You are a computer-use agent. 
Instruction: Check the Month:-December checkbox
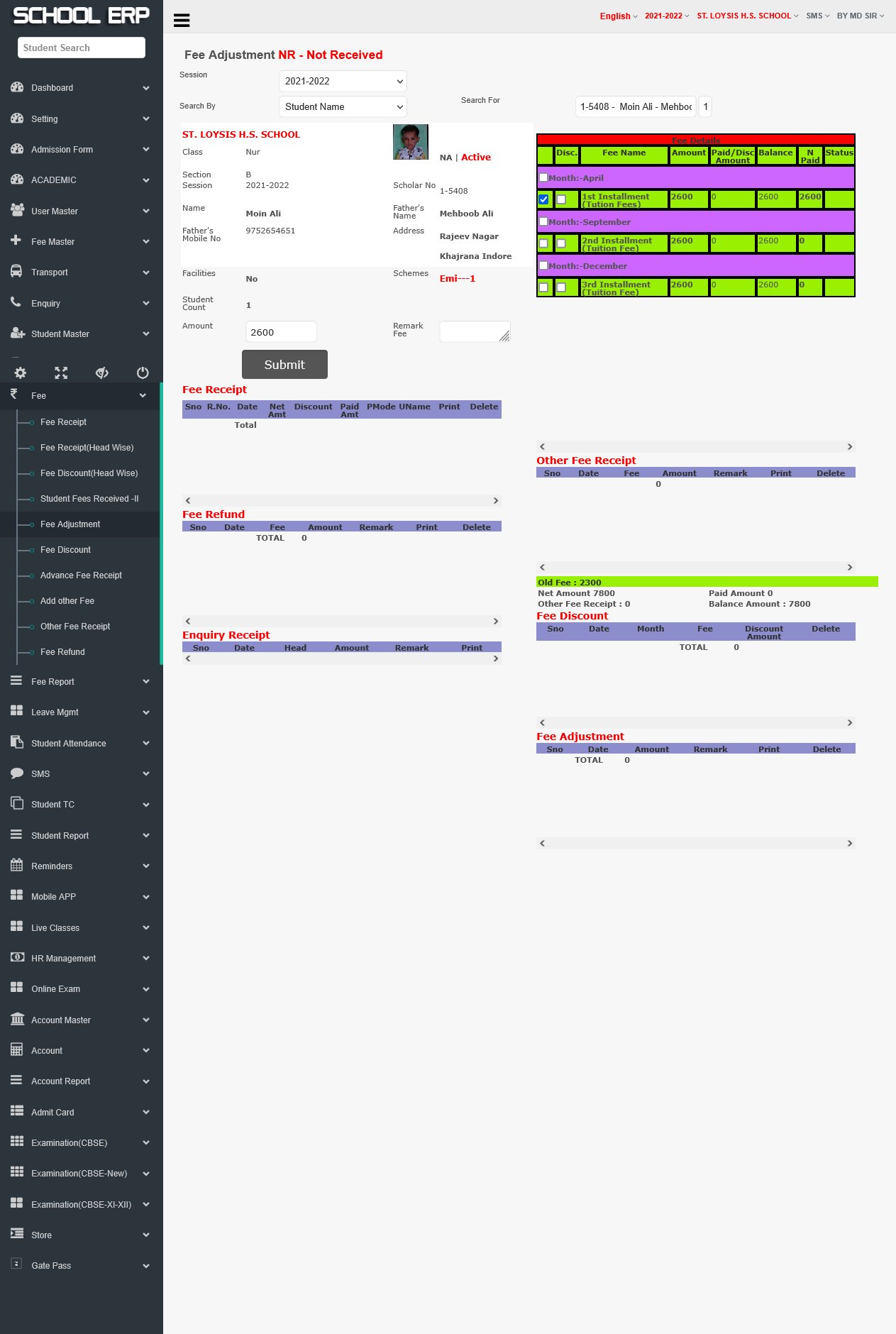tap(543, 265)
